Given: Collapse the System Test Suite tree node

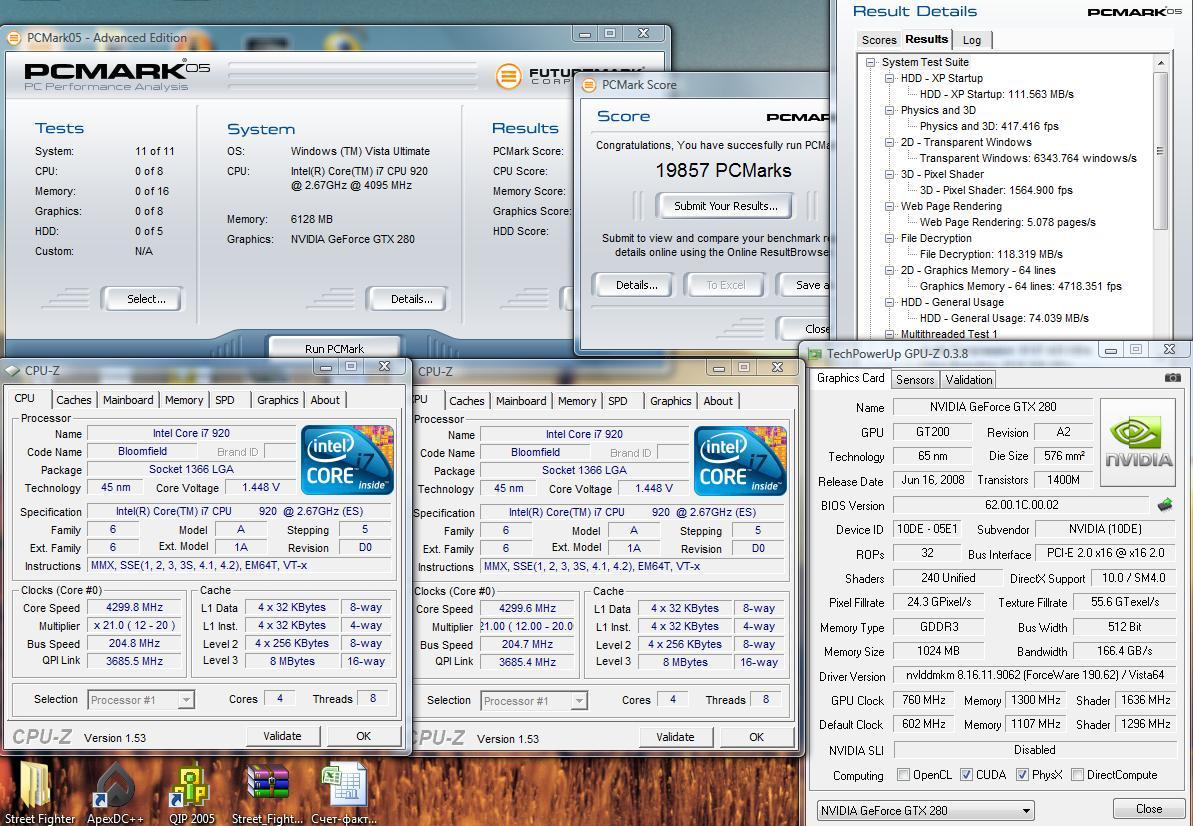Looking at the screenshot, I should (x=870, y=62).
